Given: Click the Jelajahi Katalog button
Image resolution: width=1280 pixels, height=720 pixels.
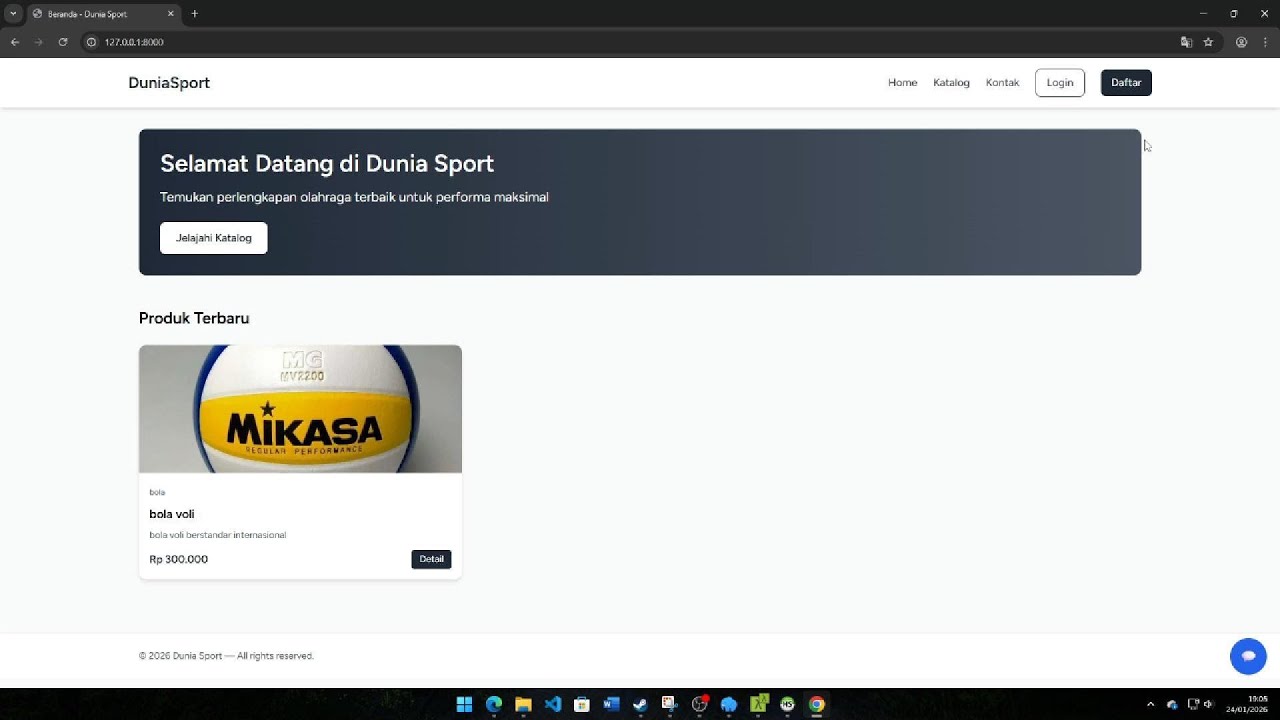Looking at the screenshot, I should [214, 238].
